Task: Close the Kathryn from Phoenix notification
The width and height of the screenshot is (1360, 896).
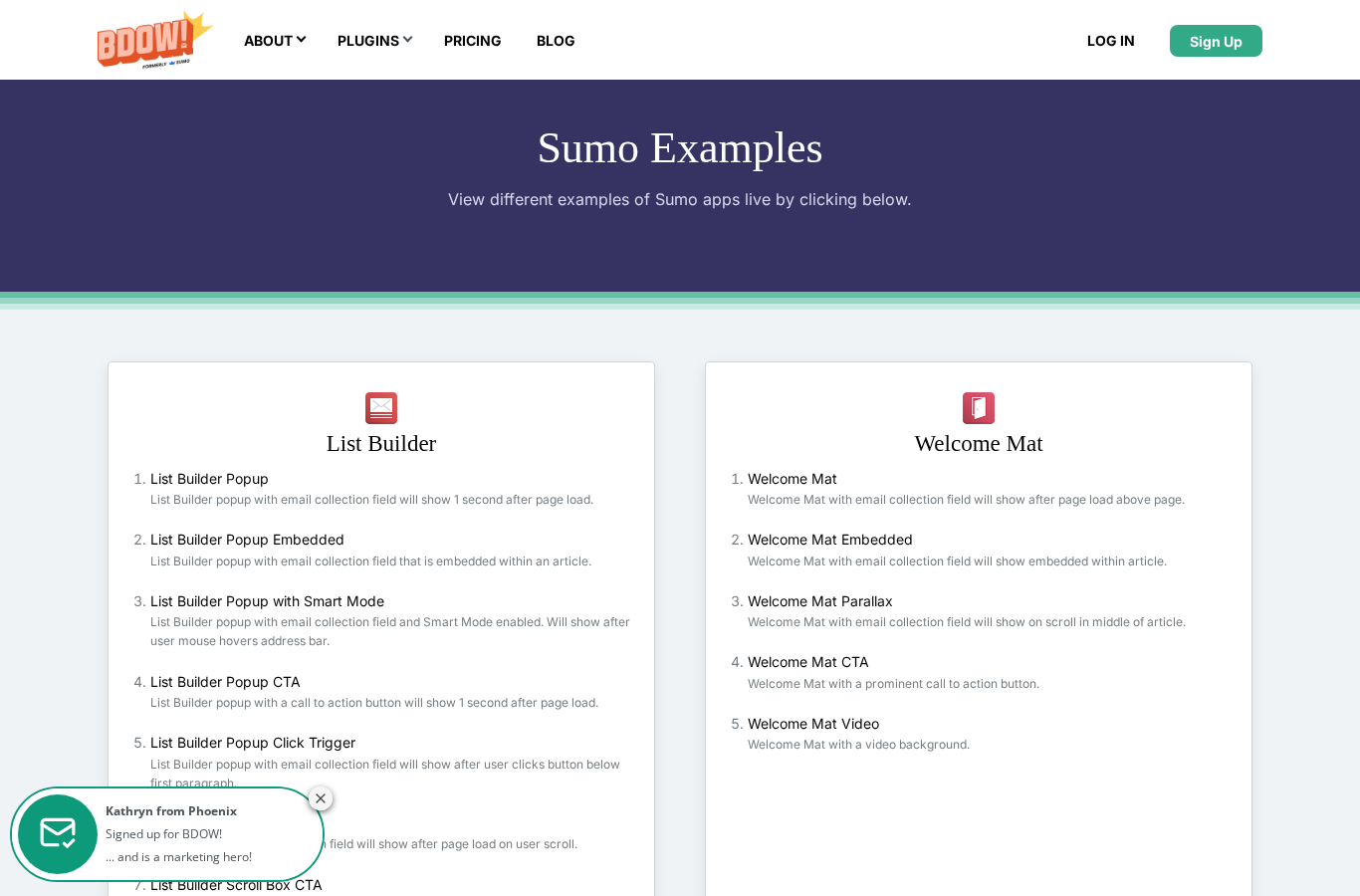Action: point(321,798)
